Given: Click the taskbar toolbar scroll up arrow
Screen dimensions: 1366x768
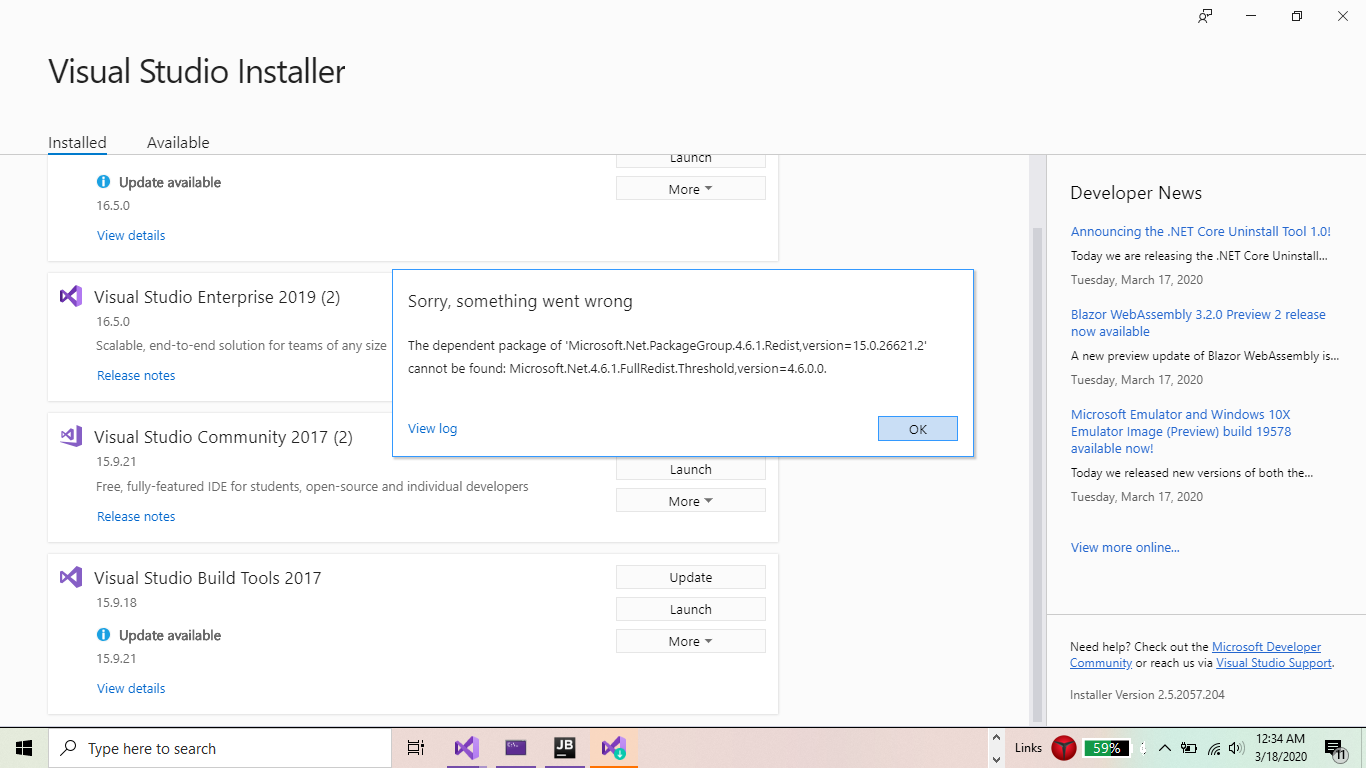Looking at the screenshot, I should 995,738.
